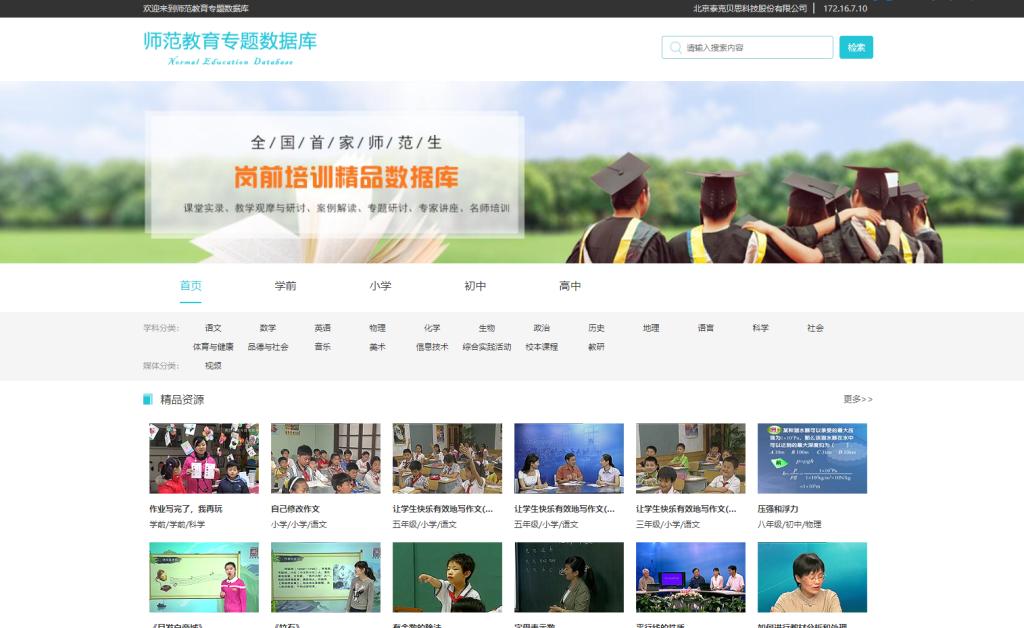Viewport: 1024px width, 628px height.
Task: Open the 初中 tab
Action: [475, 286]
